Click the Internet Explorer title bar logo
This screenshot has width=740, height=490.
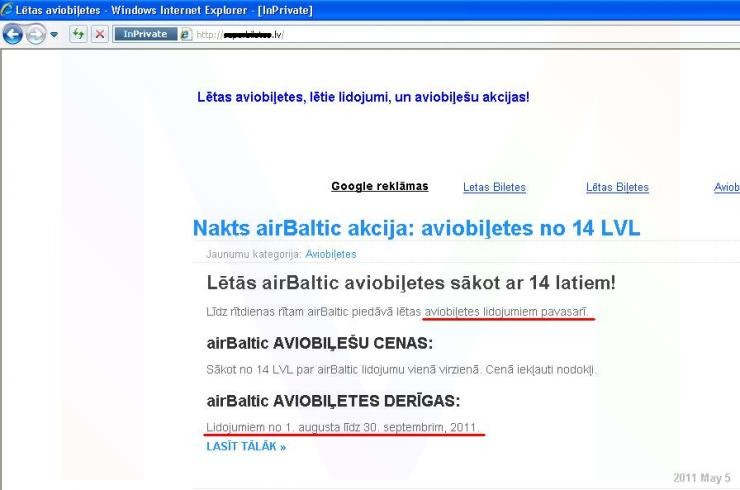(8, 9)
